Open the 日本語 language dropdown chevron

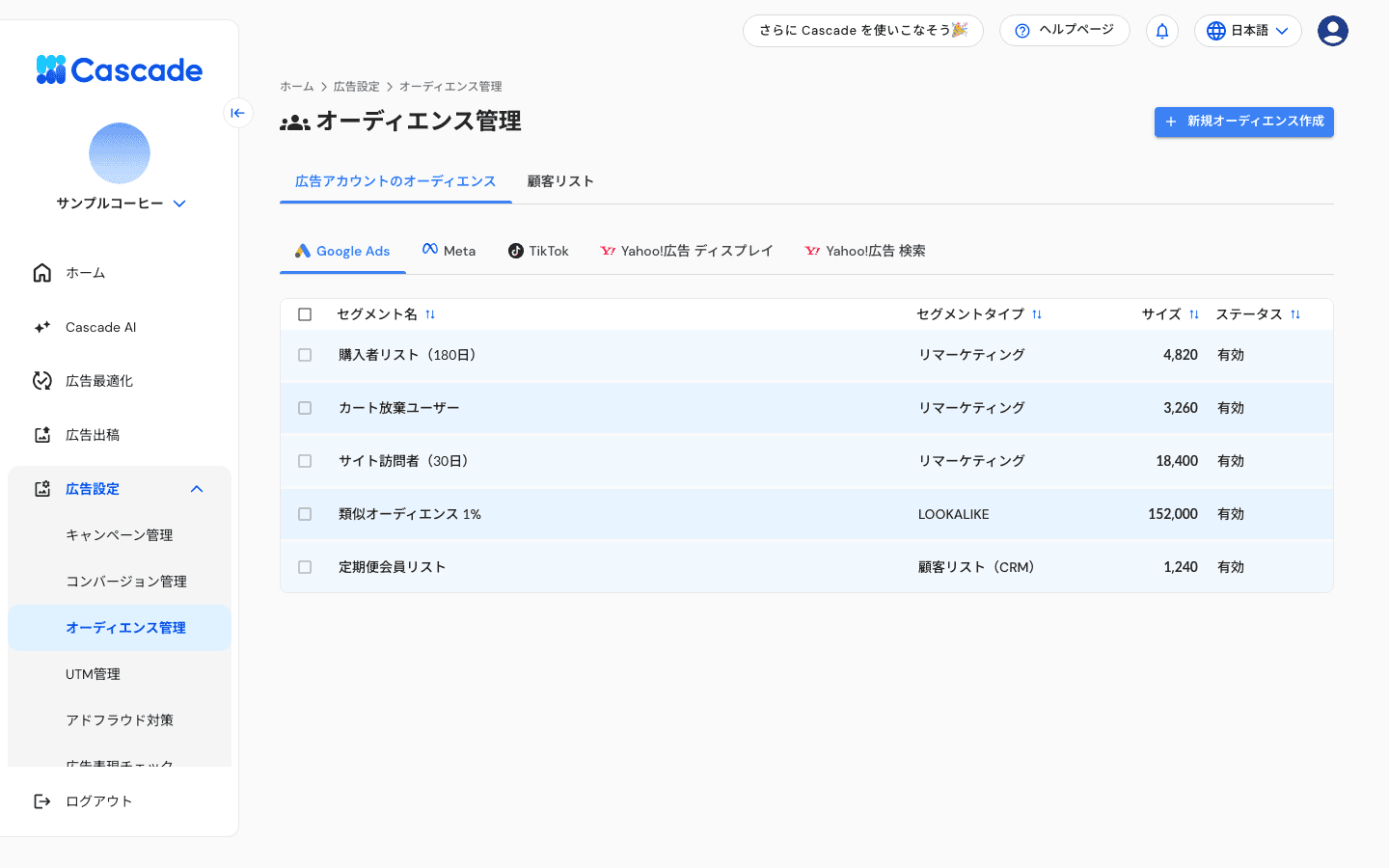1282,31
